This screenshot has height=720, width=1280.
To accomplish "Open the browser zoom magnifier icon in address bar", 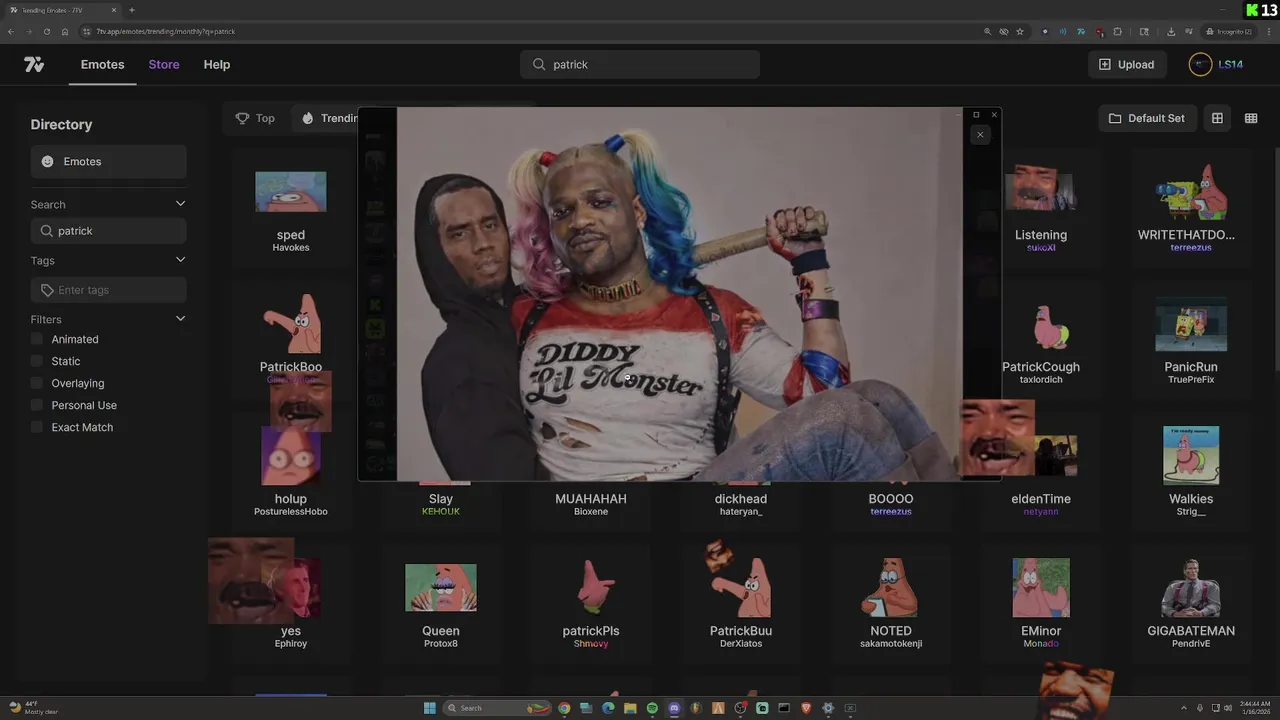I will pos(987,31).
